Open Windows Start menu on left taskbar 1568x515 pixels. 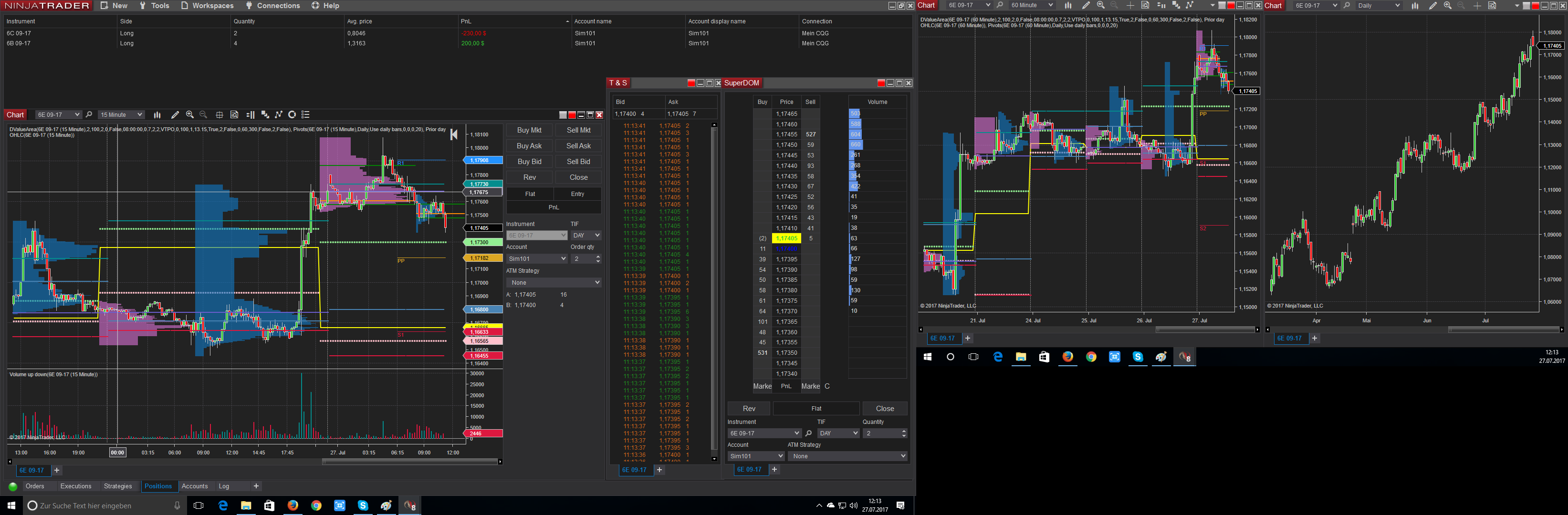[11, 505]
